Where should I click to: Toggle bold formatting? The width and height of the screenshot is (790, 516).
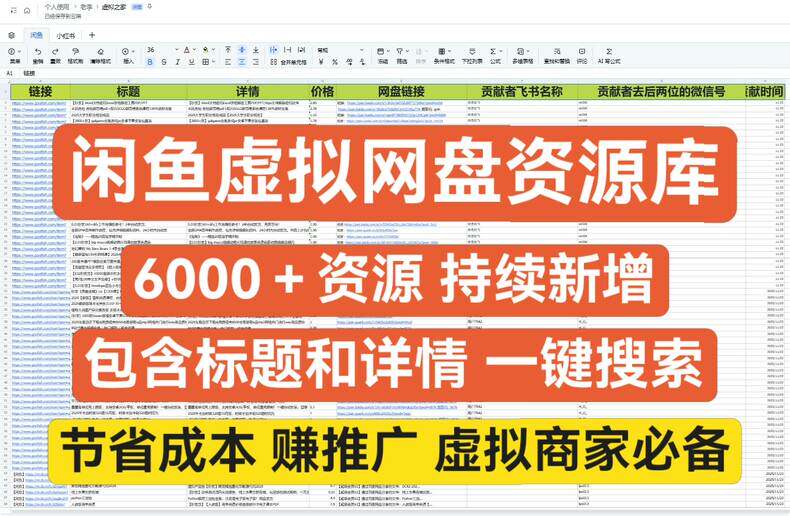pos(150,61)
